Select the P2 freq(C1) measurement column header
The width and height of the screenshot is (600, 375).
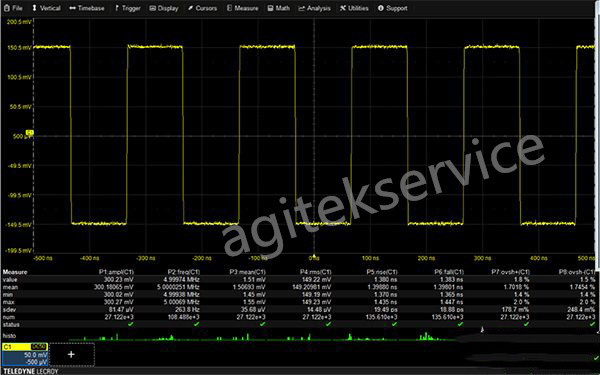[183, 272]
